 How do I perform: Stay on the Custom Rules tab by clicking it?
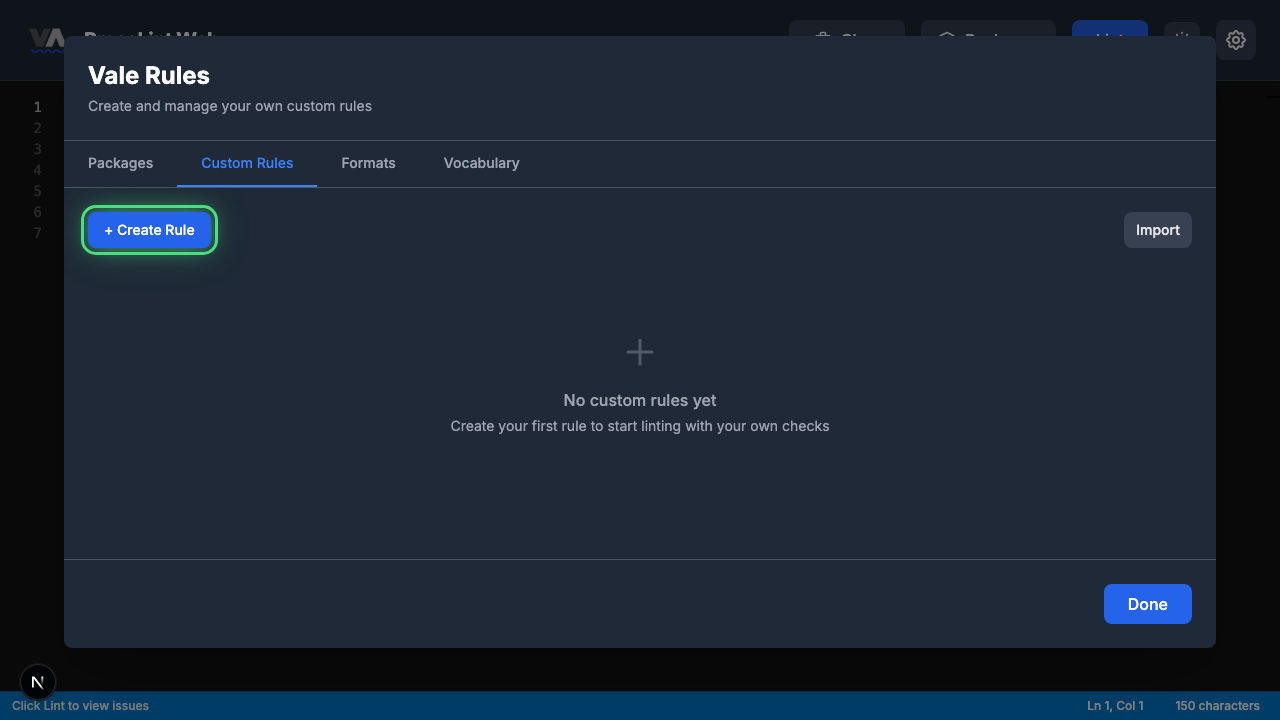coord(247,163)
